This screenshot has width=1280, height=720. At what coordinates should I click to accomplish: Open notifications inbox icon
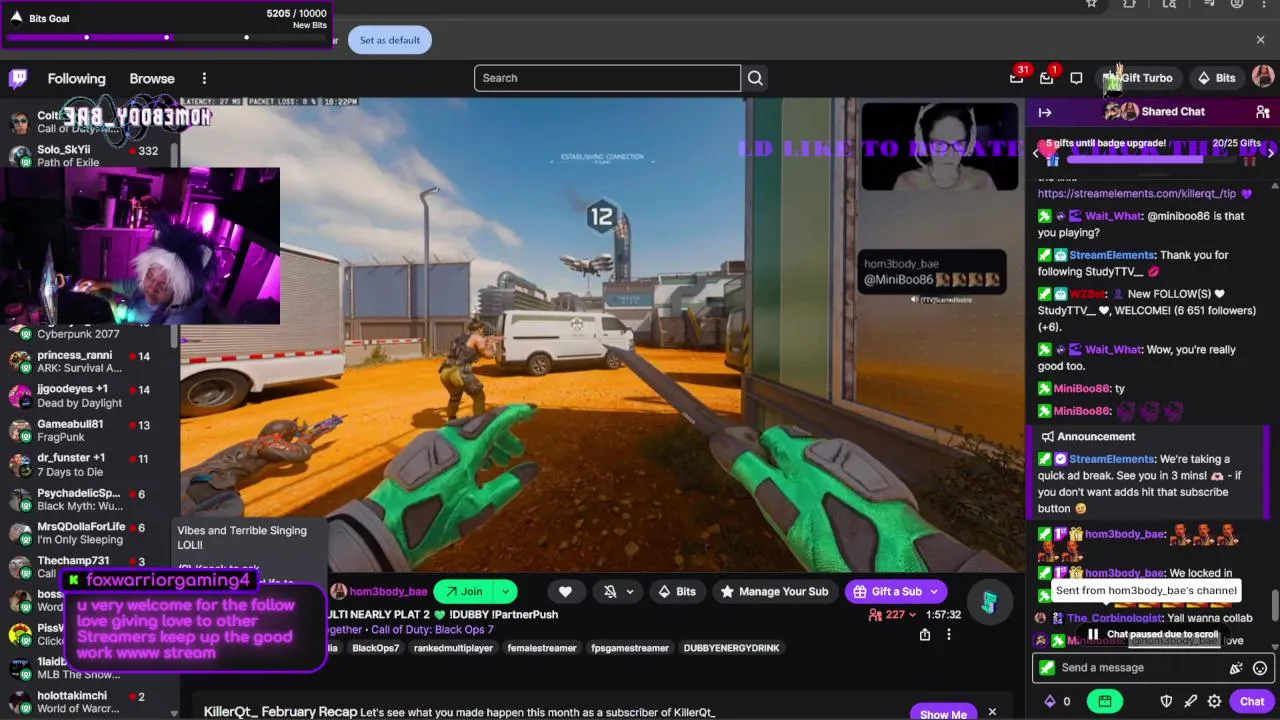(x=1046, y=78)
